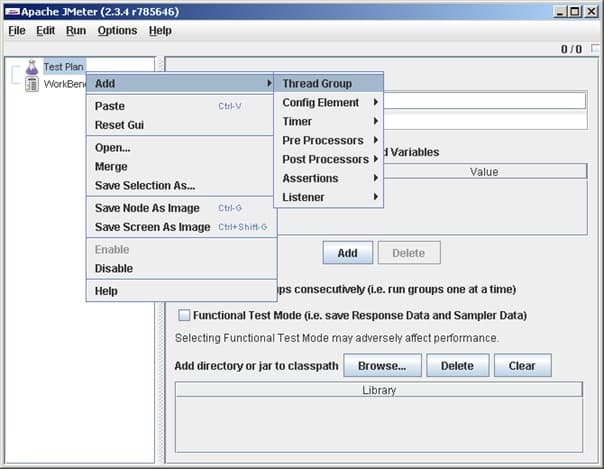Click the Add button under variables table

(348, 253)
